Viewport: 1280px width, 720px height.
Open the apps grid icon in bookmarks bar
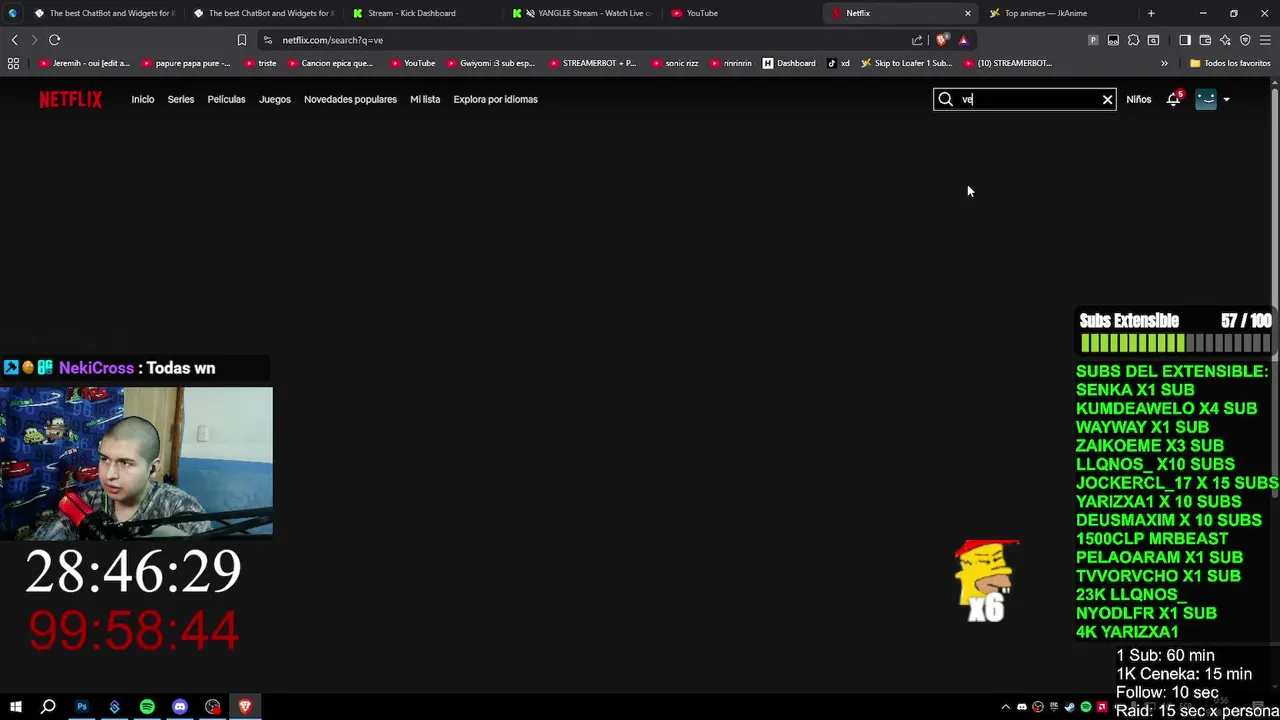(x=13, y=63)
